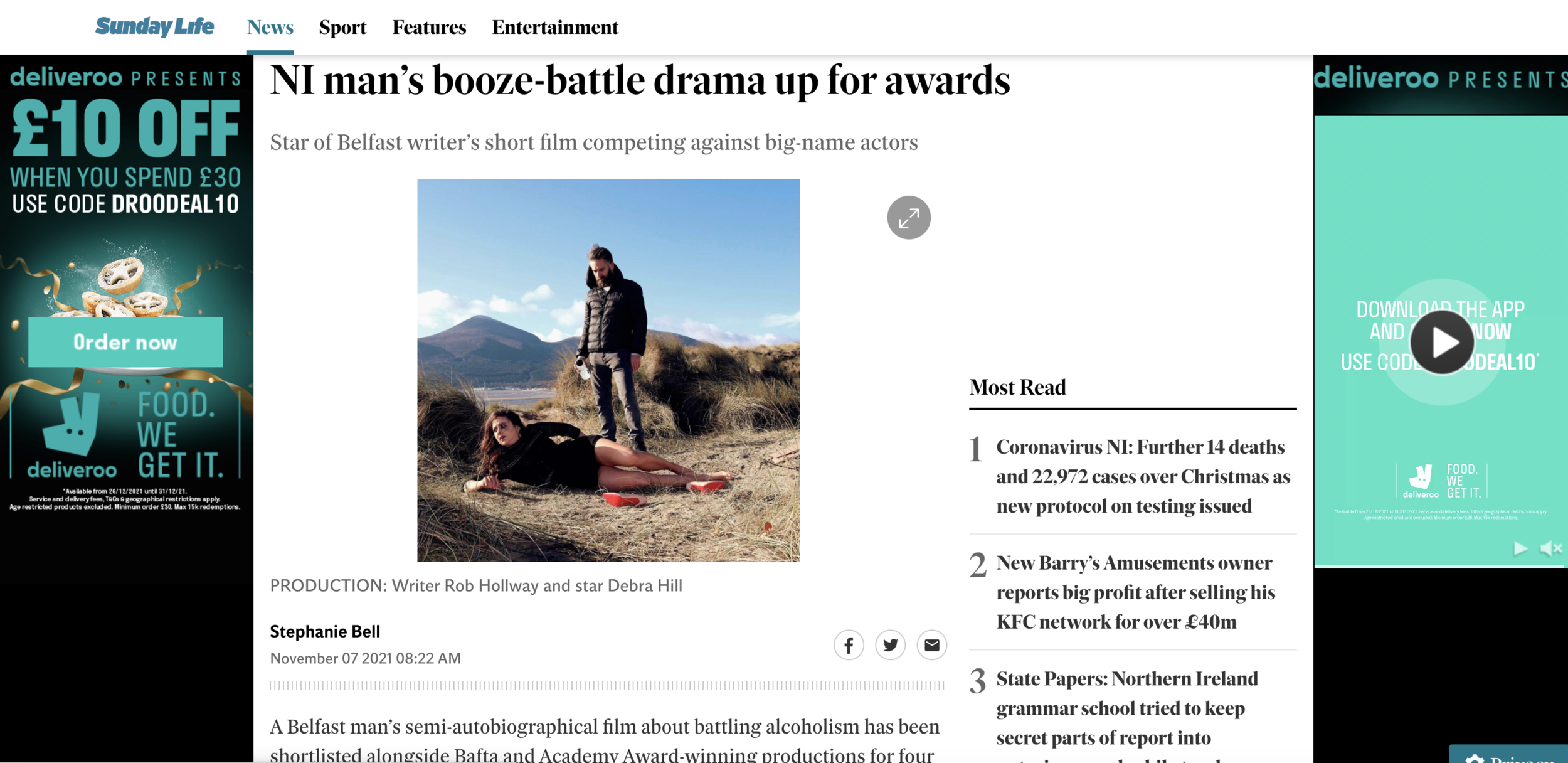Click the author name Stephanie Bell
This screenshot has height=763, width=1568.
[x=325, y=631]
